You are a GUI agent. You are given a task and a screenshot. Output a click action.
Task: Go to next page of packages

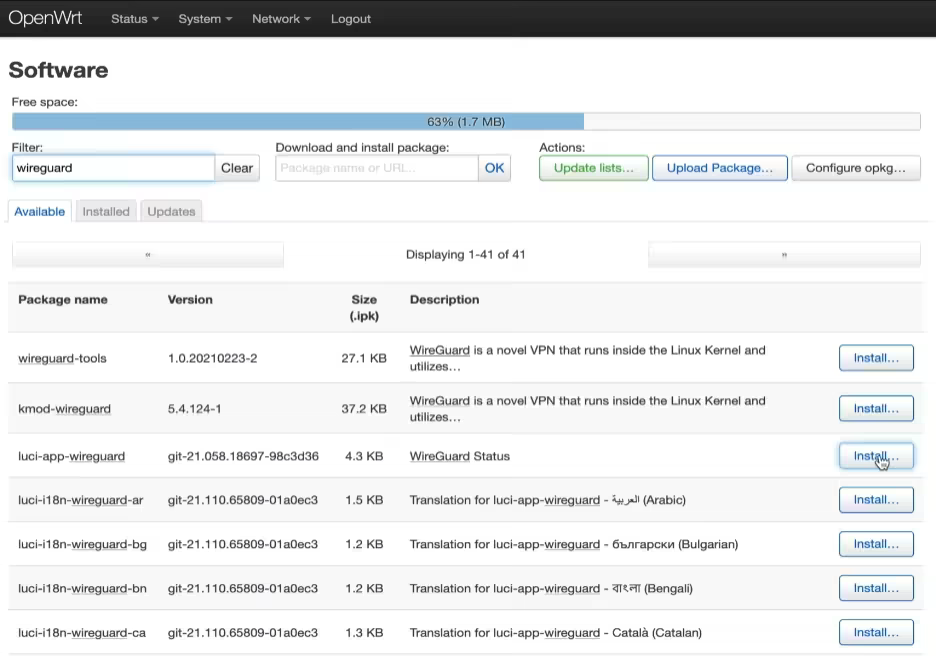click(x=783, y=255)
